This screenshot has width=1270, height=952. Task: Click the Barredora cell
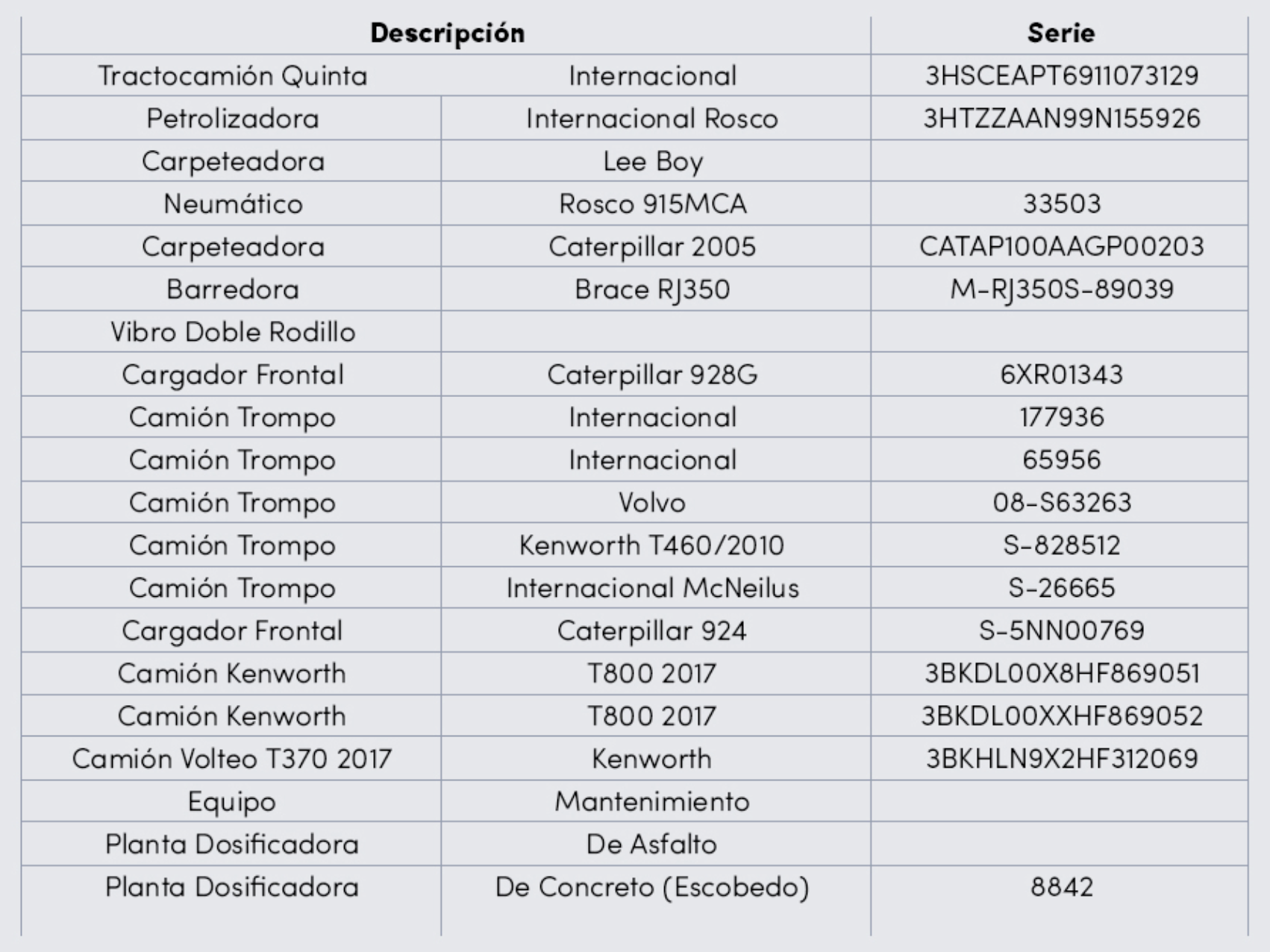[232, 289]
